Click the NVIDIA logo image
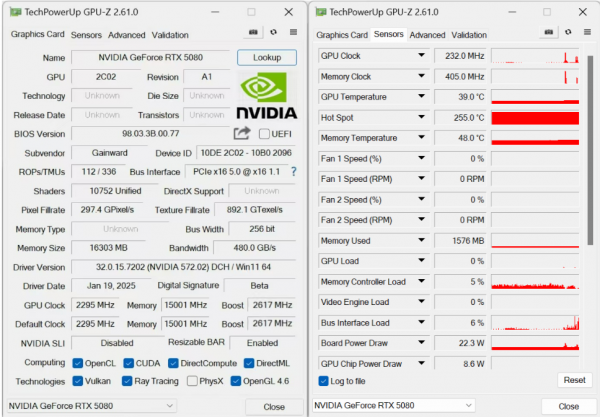Viewport: 600px width, 417px height. pos(267,95)
